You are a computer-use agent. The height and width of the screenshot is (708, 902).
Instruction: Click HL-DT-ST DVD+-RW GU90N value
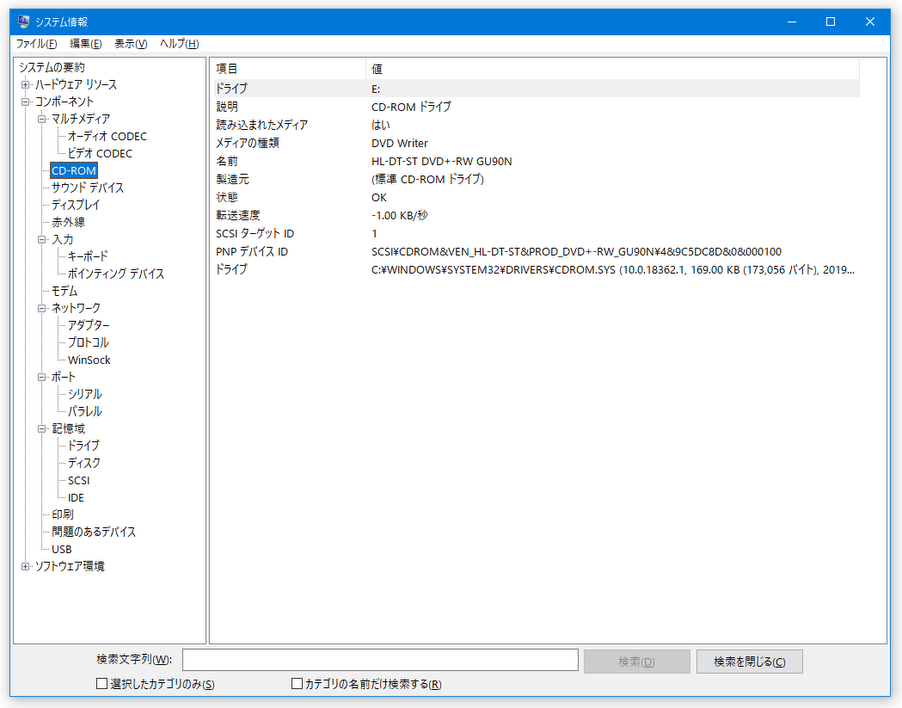click(441, 162)
